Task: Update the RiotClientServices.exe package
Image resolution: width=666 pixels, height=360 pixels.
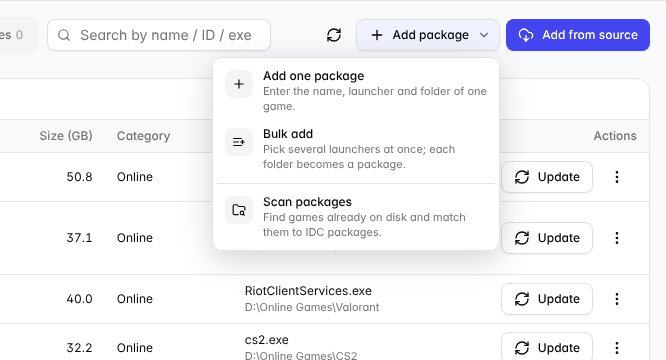Action: click(x=547, y=299)
